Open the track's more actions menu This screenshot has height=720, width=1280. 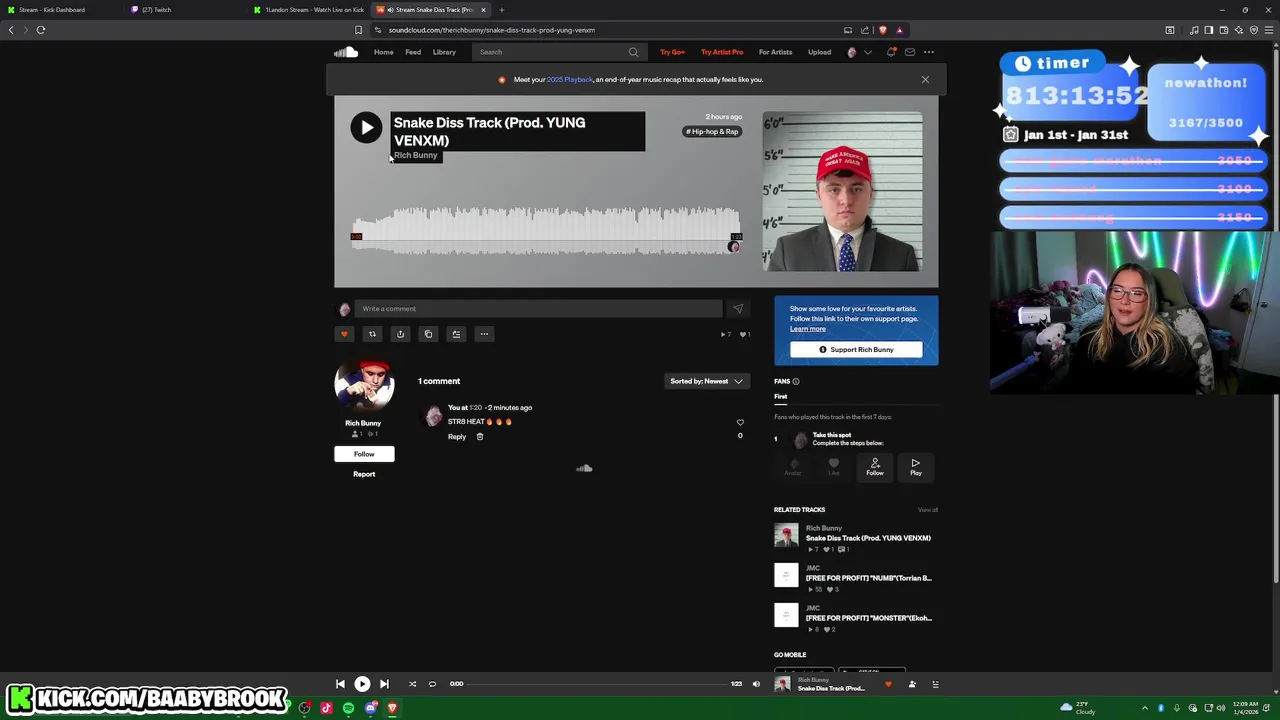tap(484, 334)
